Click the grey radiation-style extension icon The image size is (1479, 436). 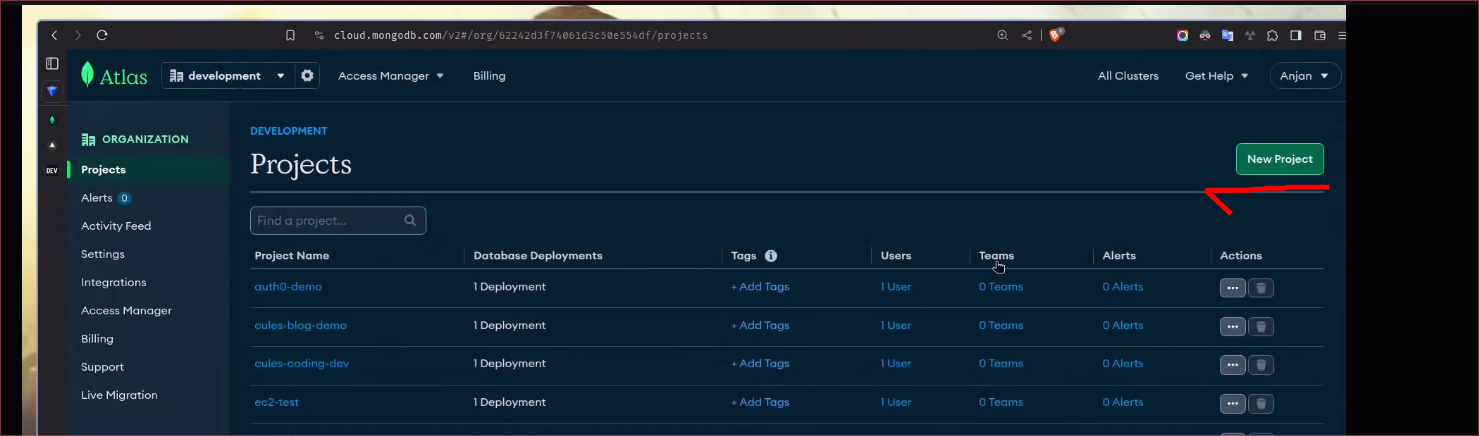(x=1249, y=35)
